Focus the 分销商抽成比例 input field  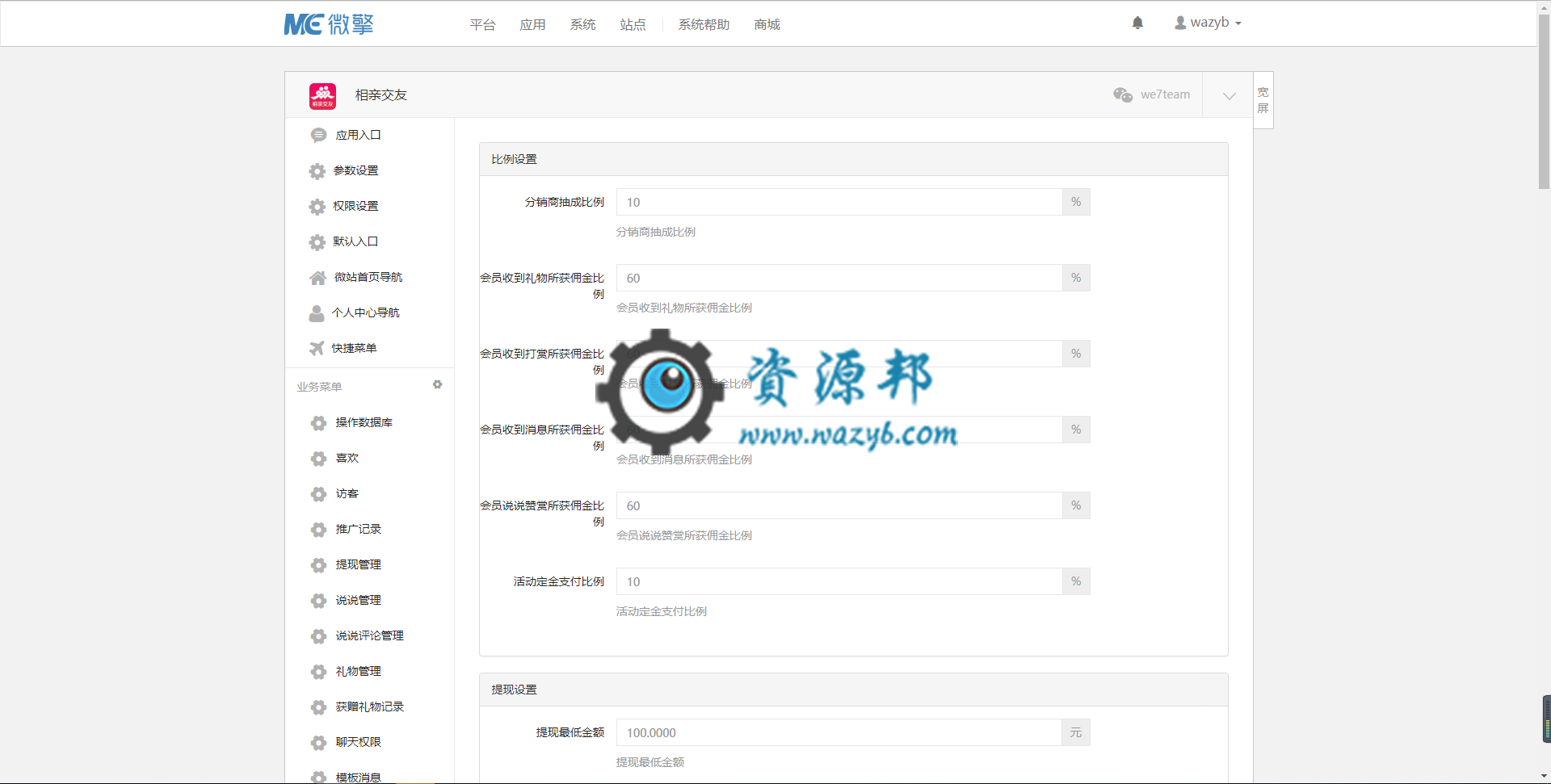(x=839, y=202)
